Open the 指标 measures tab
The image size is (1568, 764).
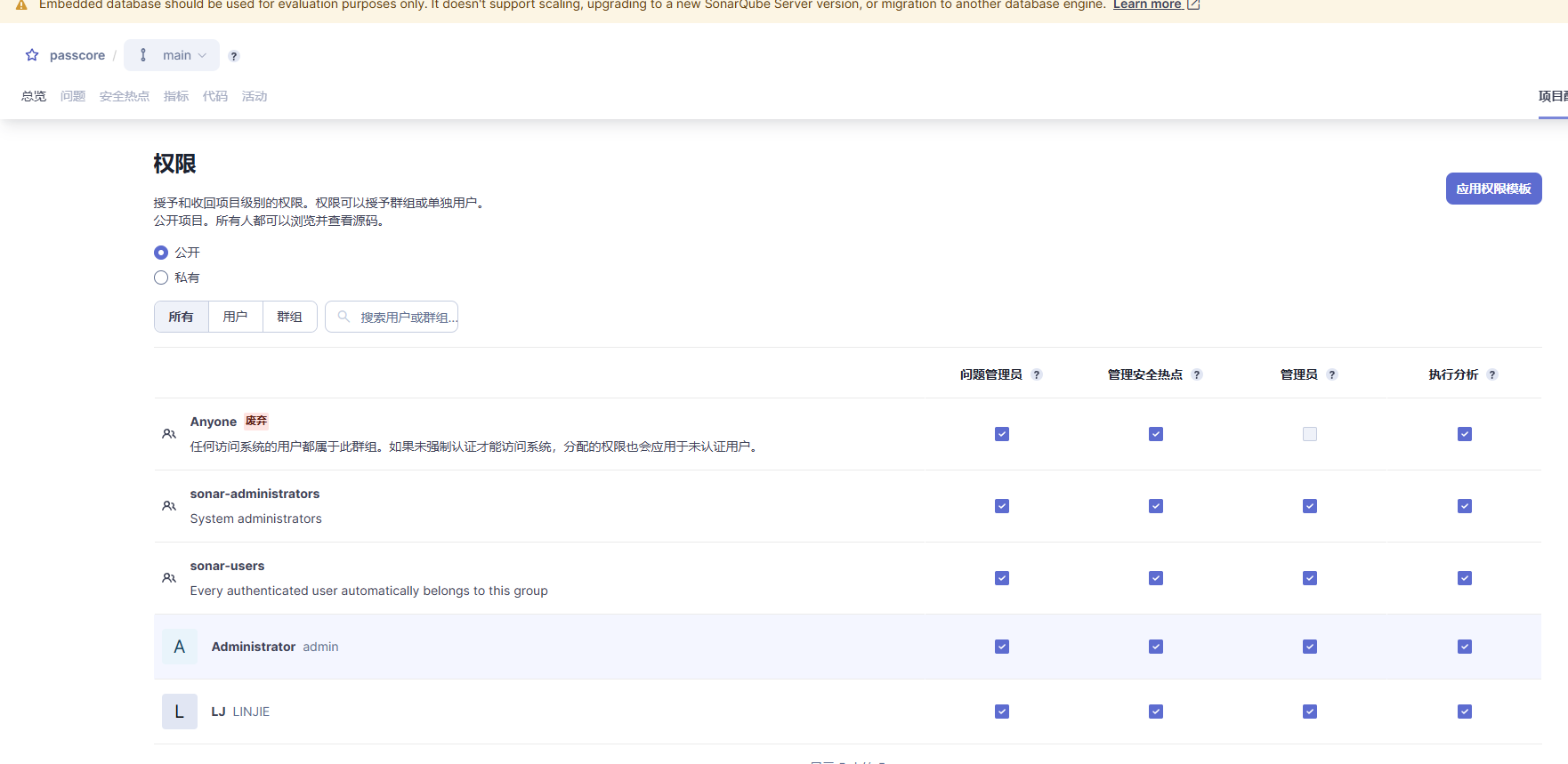[x=176, y=96]
